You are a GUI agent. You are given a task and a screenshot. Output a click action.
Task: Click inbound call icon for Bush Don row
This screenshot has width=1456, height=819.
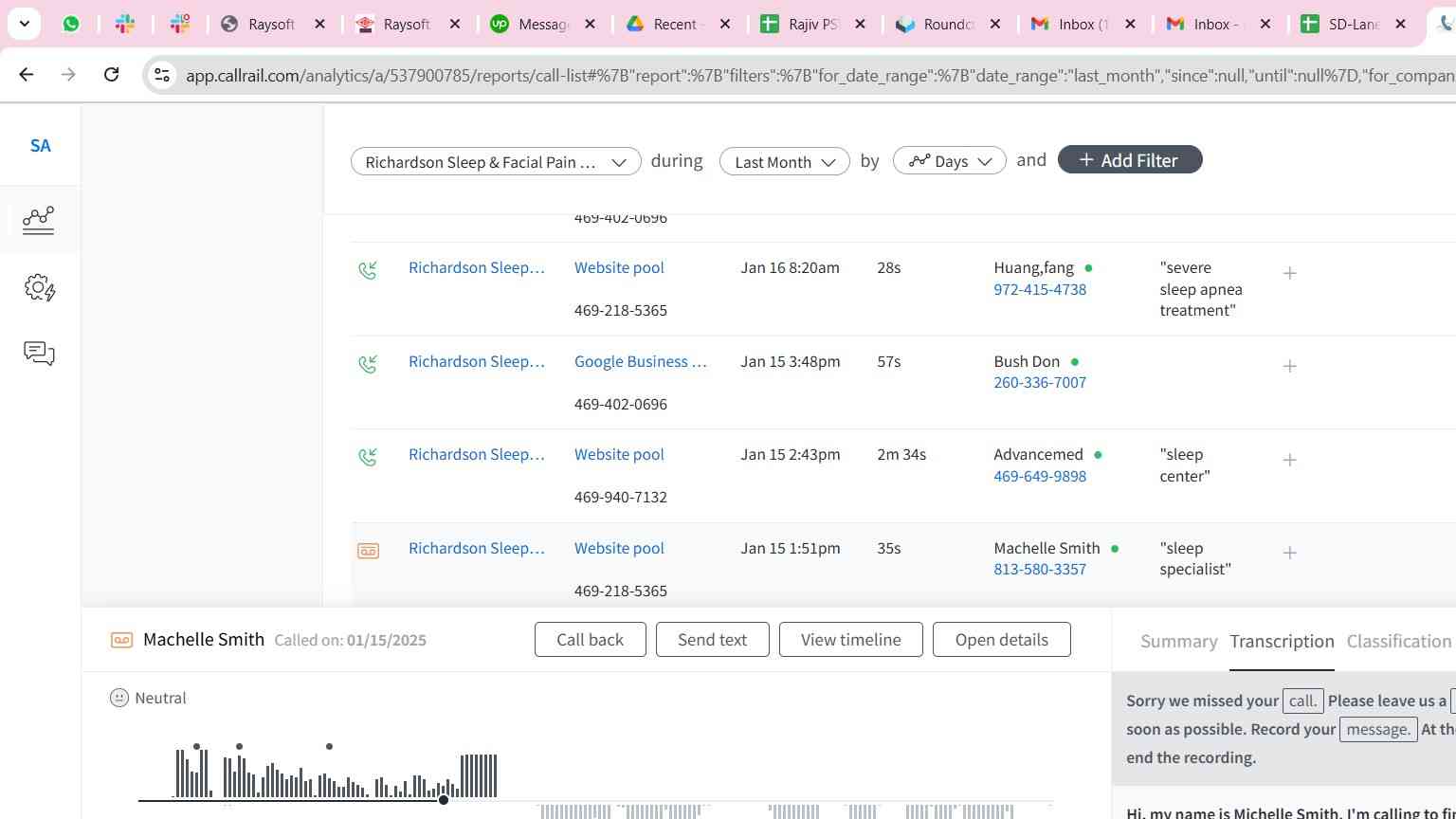368,364
